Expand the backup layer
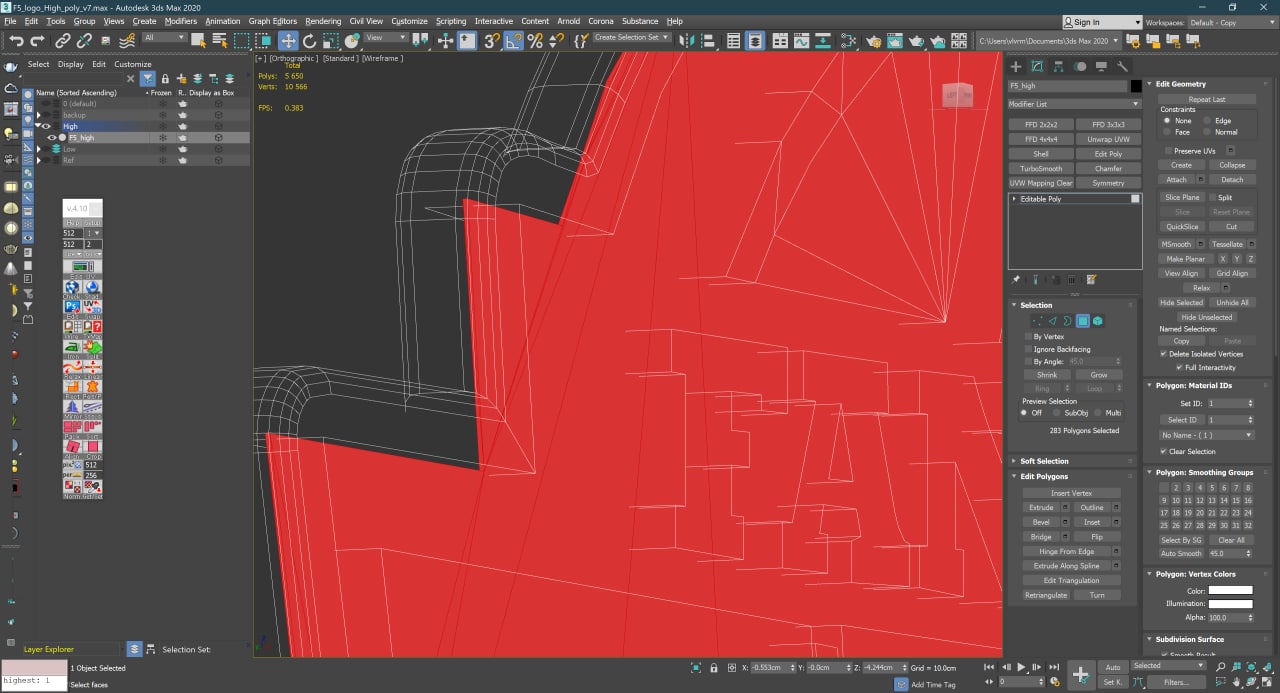Screen dimensions: 1280x693 (39, 115)
